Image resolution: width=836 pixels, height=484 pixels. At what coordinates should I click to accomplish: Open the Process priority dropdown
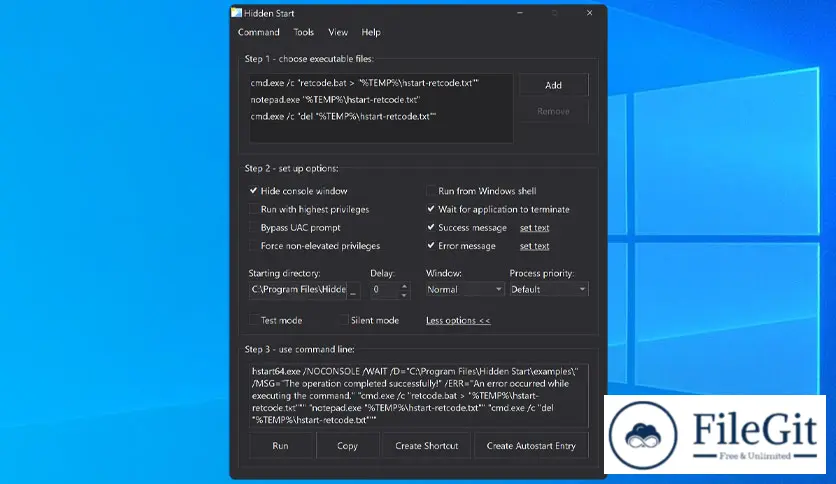pyautogui.click(x=549, y=289)
